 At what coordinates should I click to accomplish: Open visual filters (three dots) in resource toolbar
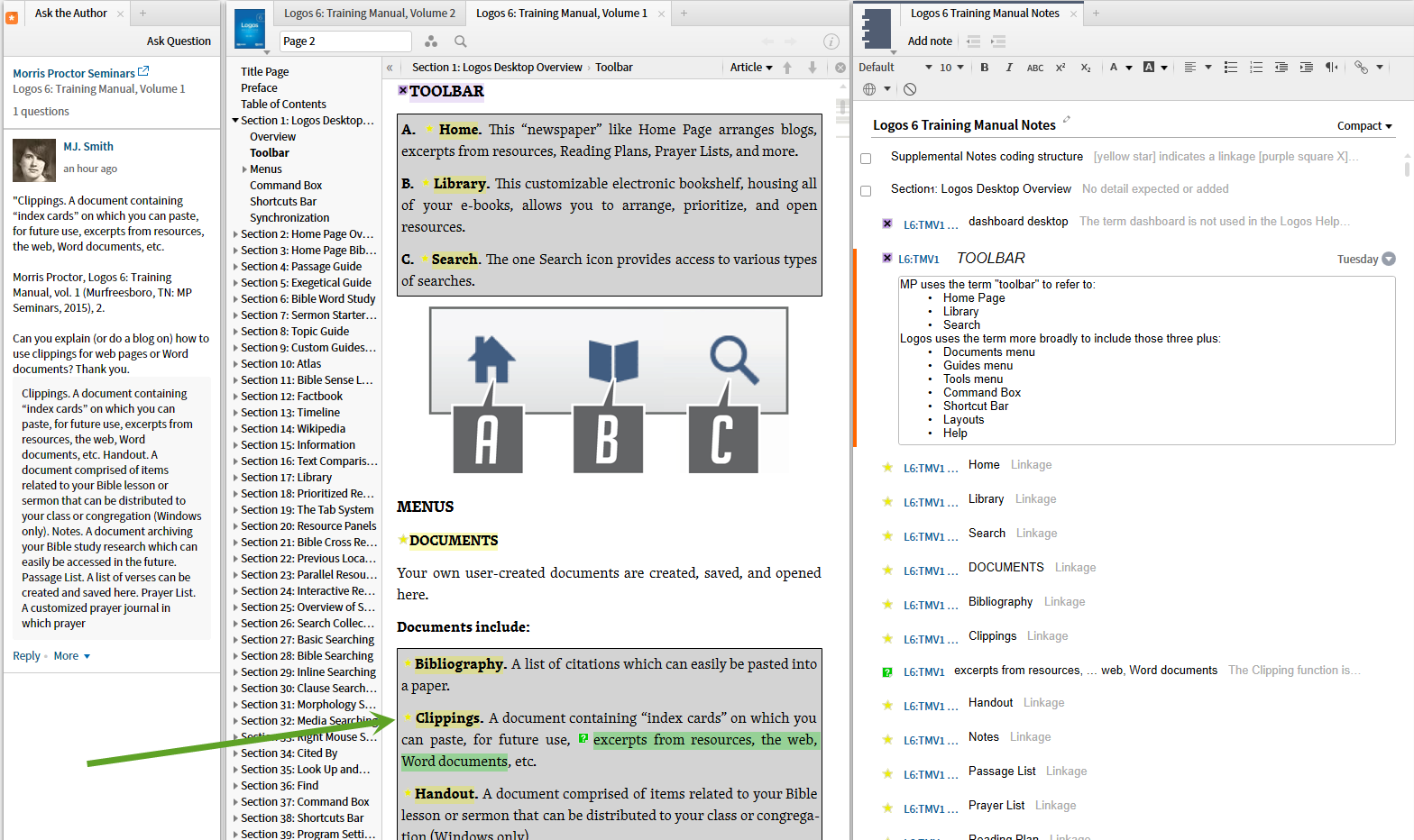431,41
